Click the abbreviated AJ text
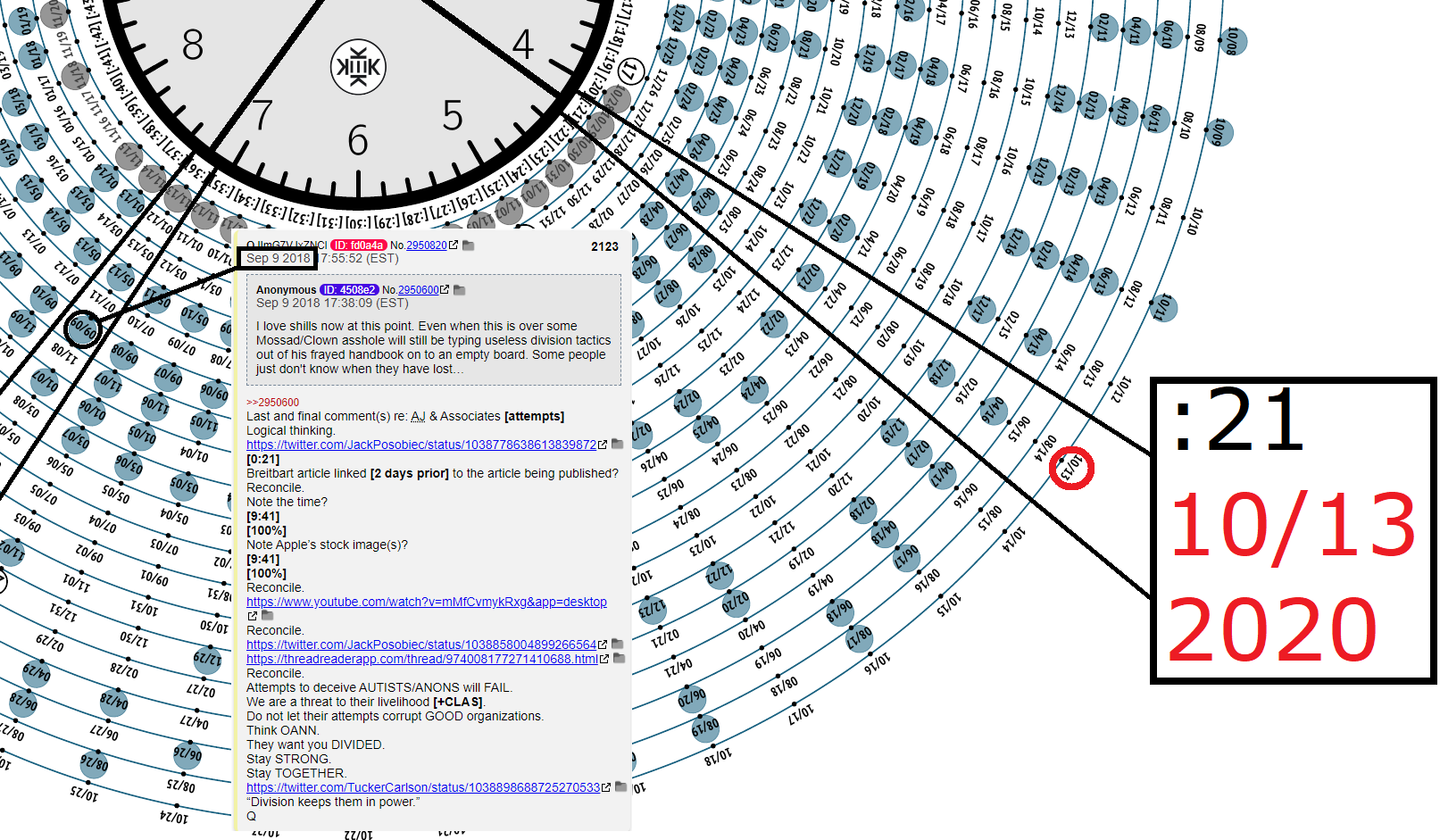The width and height of the screenshot is (1440, 840). pos(418,416)
